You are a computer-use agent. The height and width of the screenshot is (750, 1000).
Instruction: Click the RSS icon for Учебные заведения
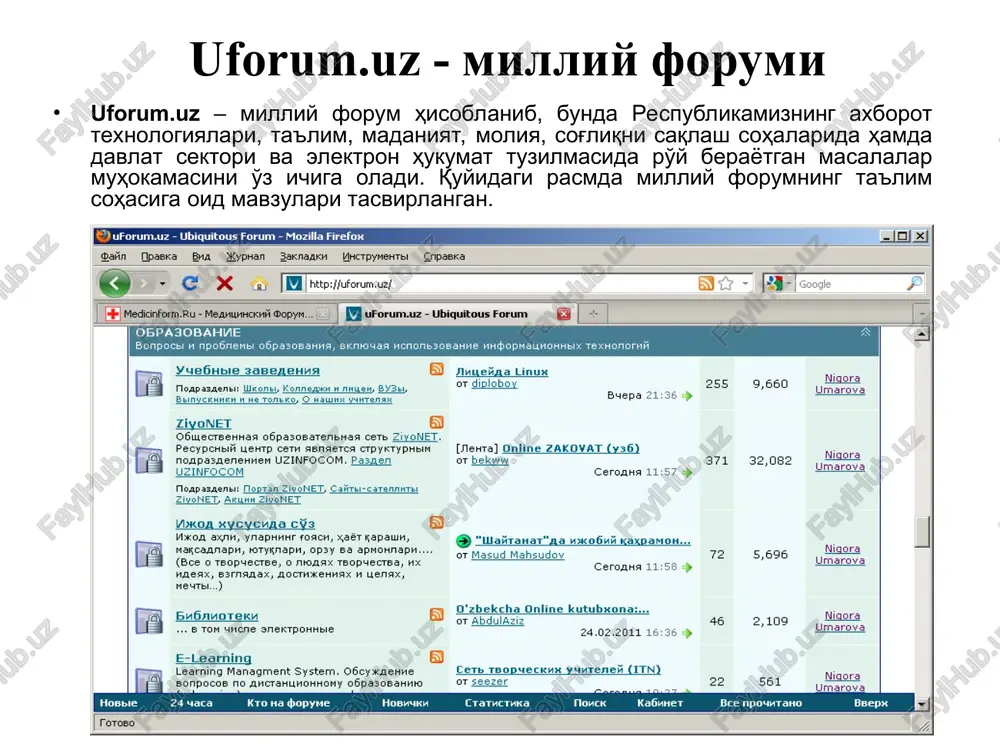437,369
